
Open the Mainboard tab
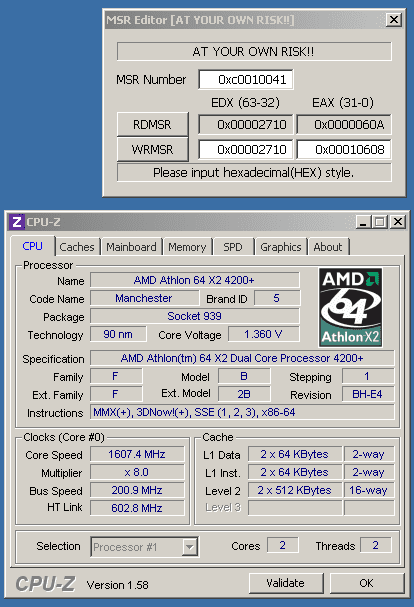(x=131, y=247)
